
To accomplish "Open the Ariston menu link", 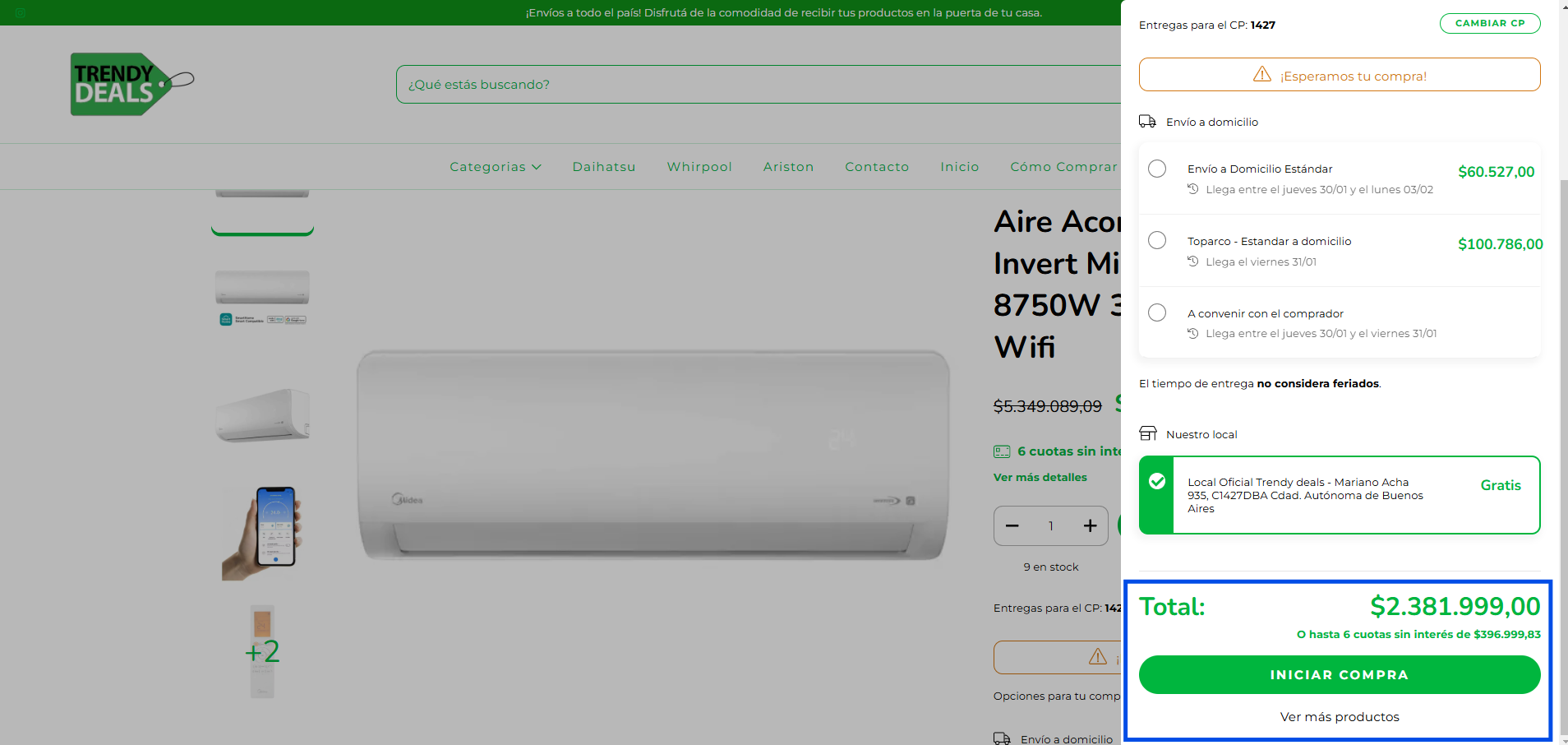I will 788,167.
